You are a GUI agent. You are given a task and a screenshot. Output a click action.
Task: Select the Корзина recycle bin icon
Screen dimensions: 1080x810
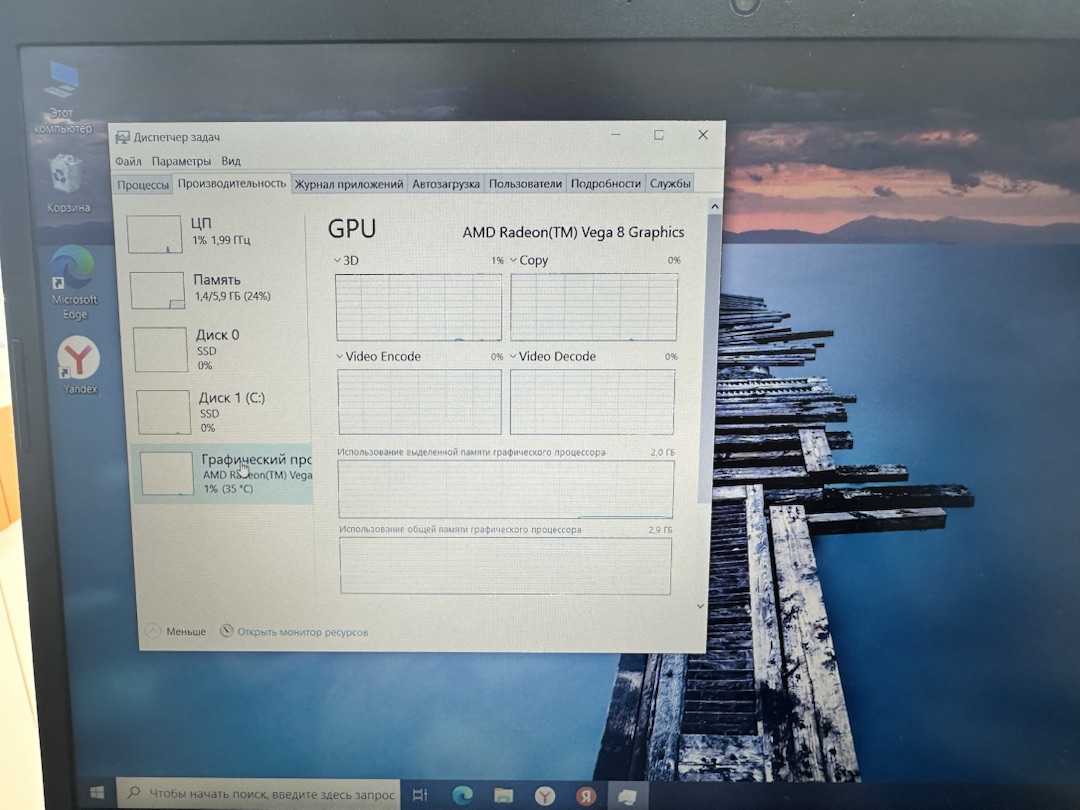pyautogui.click(x=68, y=183)
